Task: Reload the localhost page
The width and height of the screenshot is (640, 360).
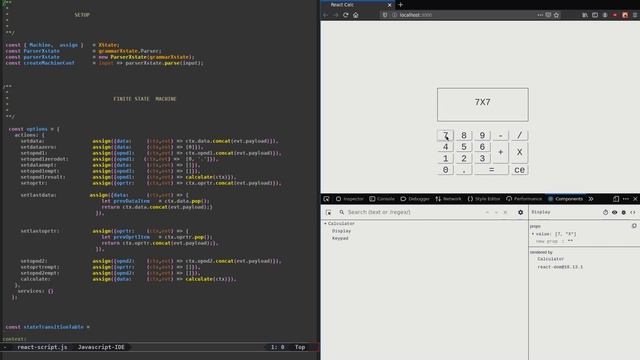Action: 346,15
